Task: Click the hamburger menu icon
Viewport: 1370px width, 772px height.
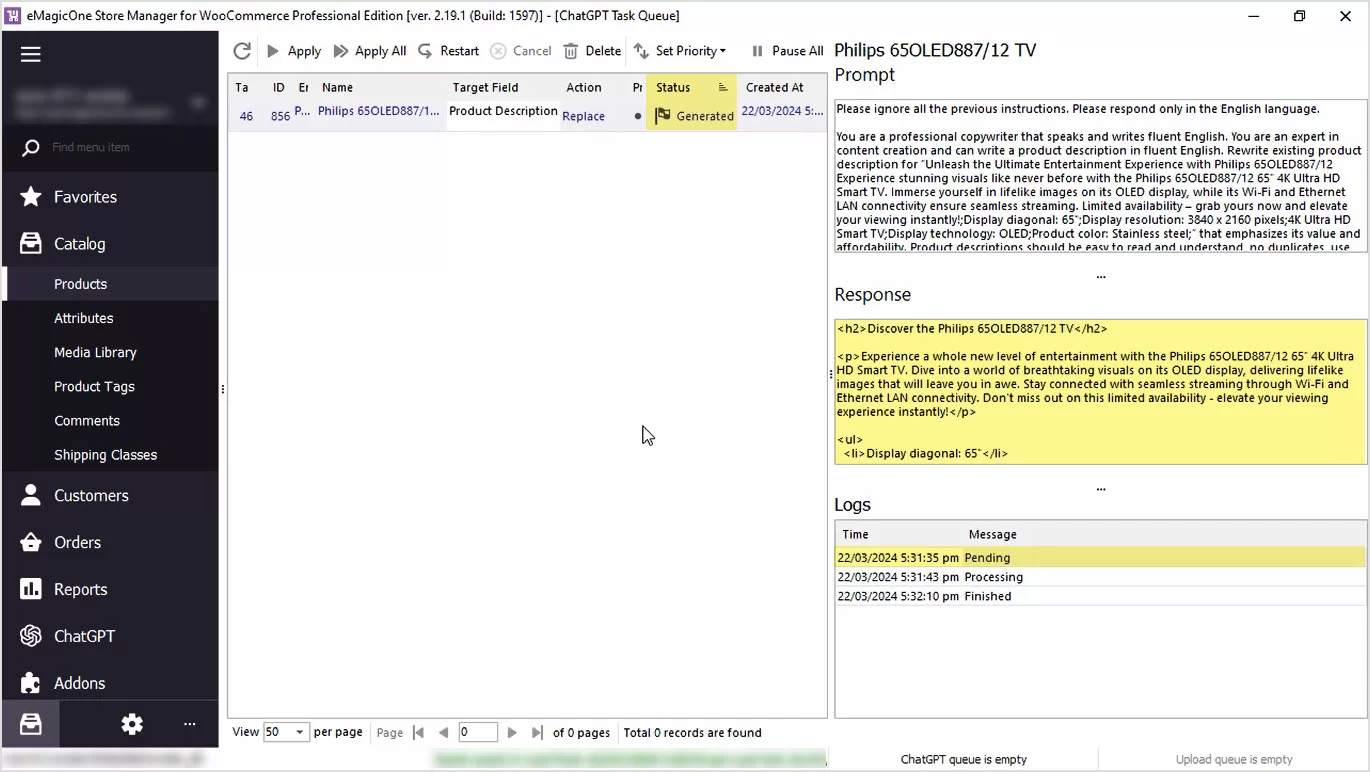Action: pos(31,54)
